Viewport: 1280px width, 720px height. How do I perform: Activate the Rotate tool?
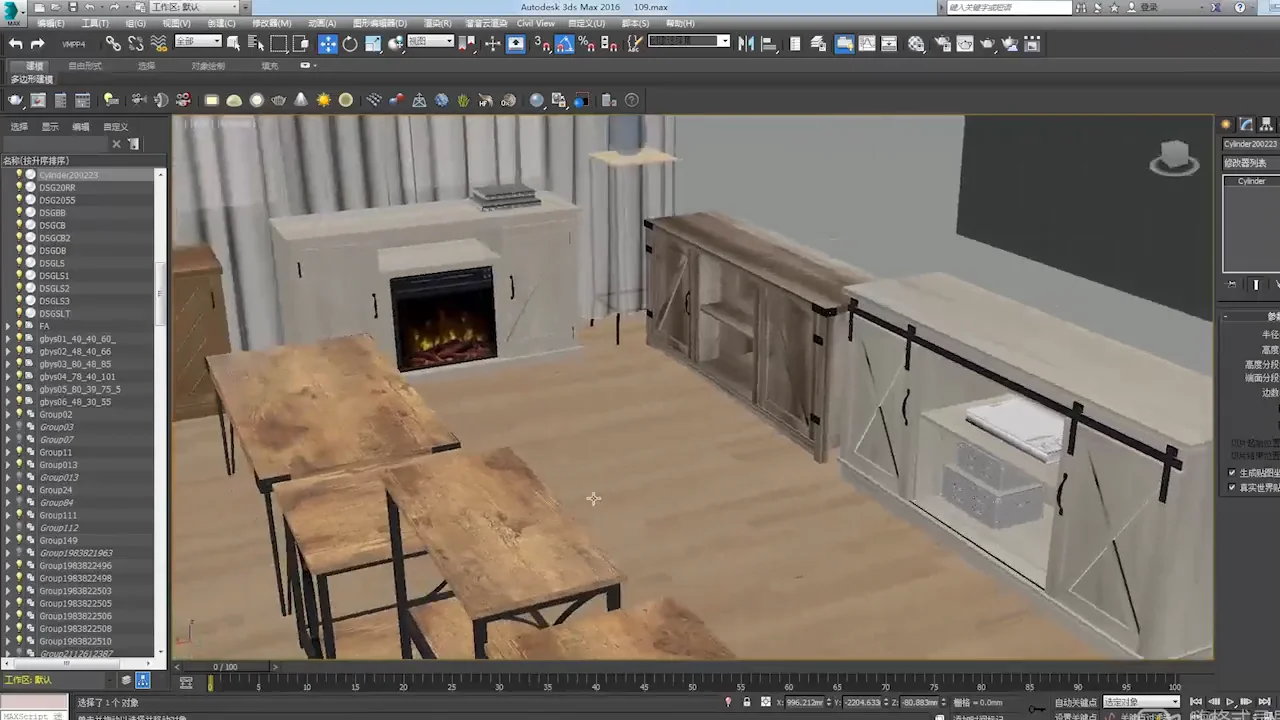coord(350,43)
